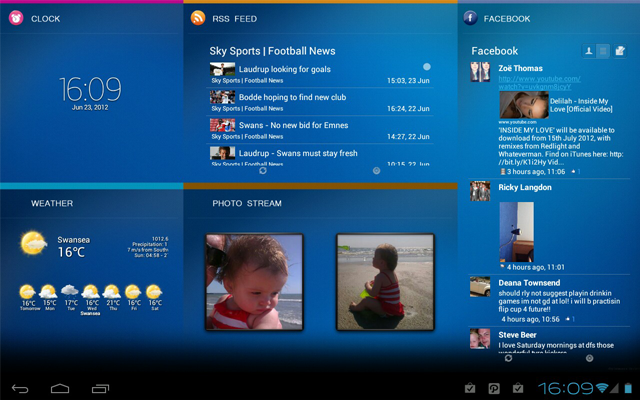Tap the Precipitation weather detail line
This screenshot has width=640, height=400.
click(x=150, y=244)
